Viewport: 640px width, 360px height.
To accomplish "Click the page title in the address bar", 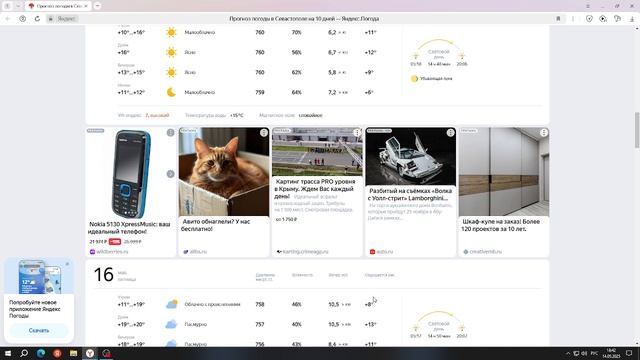I will pos(304,19).
